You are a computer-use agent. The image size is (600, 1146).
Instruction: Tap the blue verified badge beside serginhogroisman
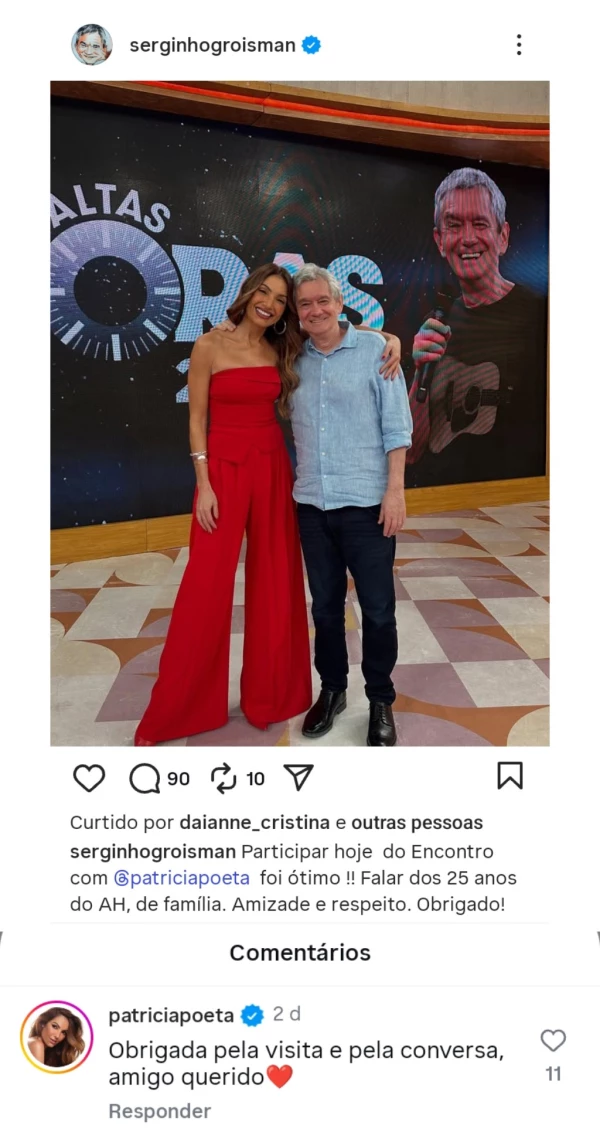[311, 45]
